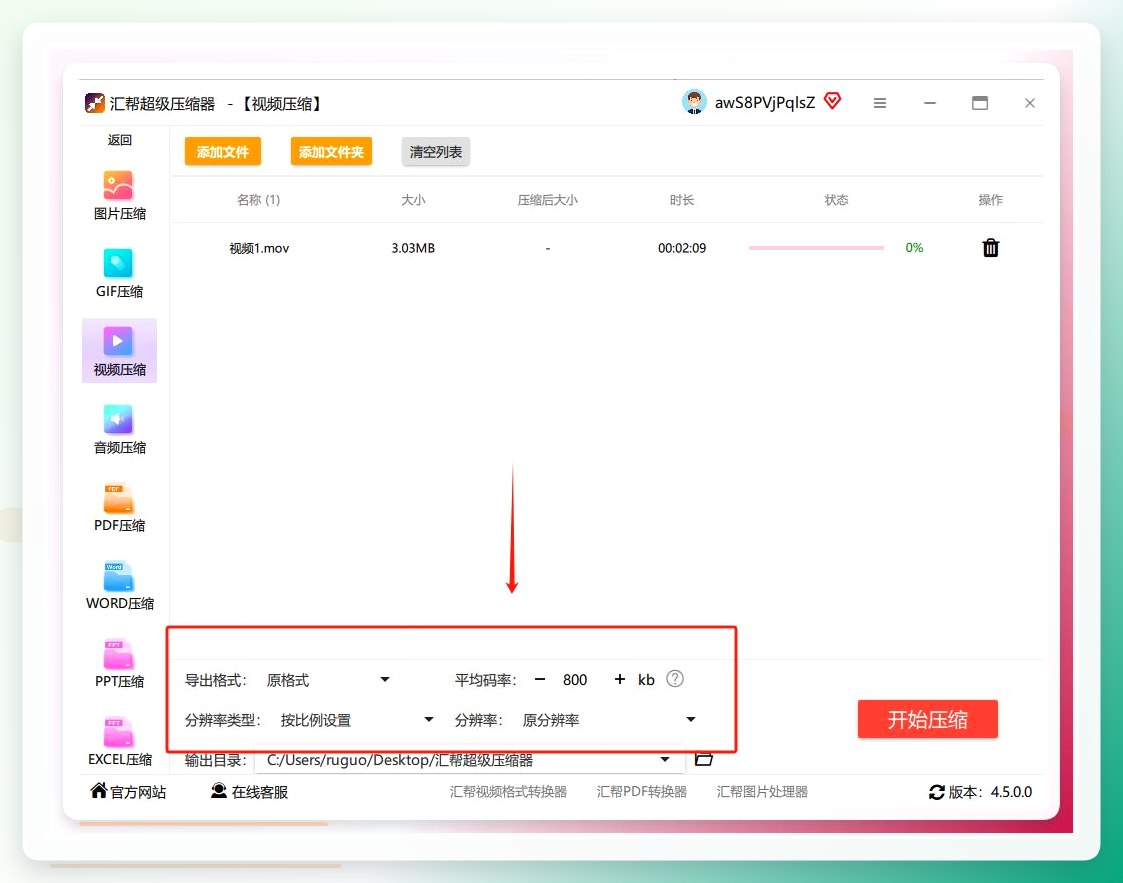Click the user avatar icon
Image resolution: width=1123 pixels, height=883 pixels.
694,102
